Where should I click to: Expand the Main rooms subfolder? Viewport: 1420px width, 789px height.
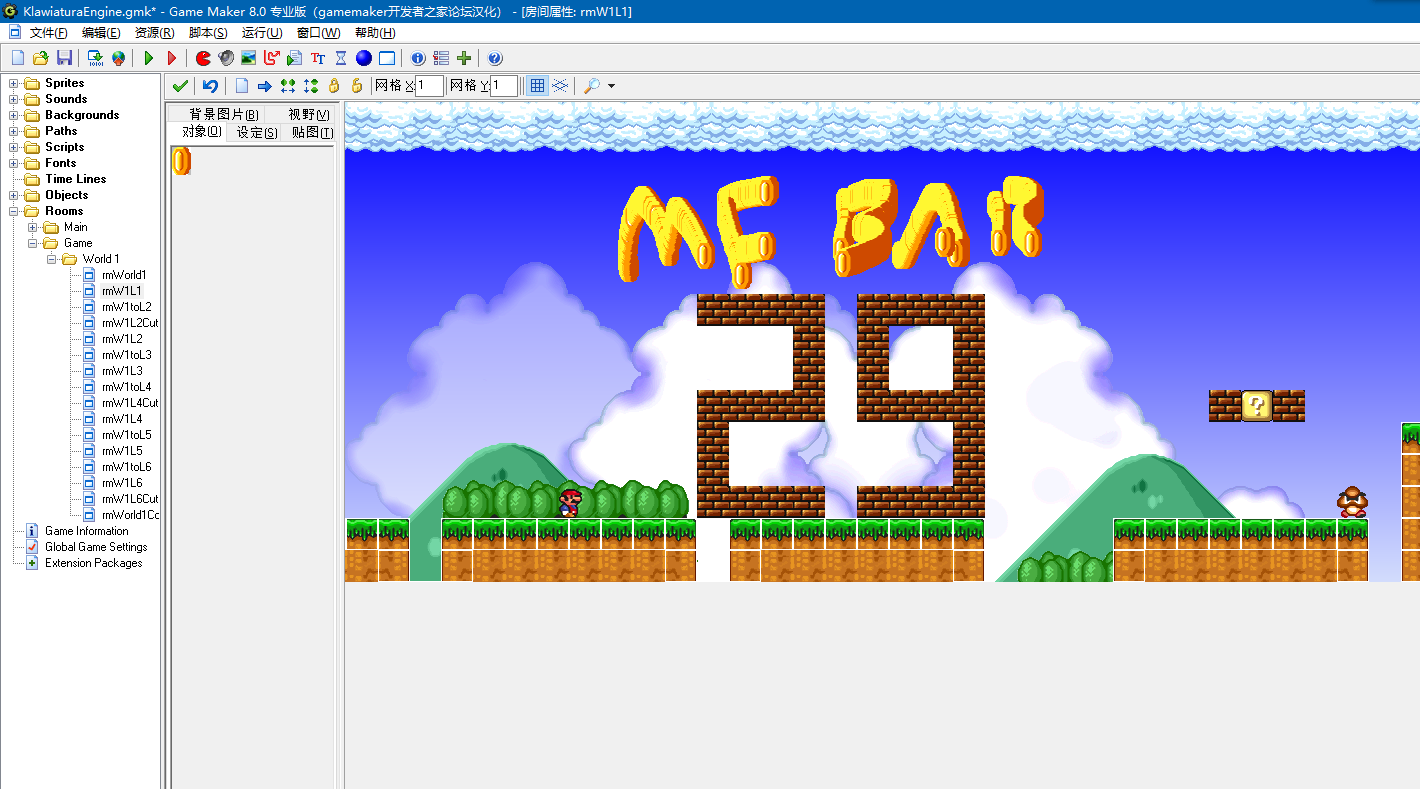click(x=33, y=227)
